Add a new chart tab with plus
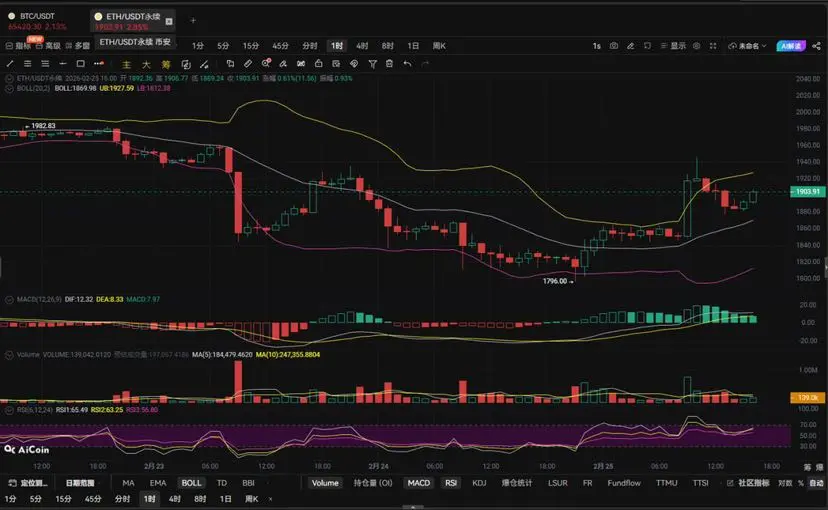Image resolution: width=828 pixels, height=510 pixels. 193,21
